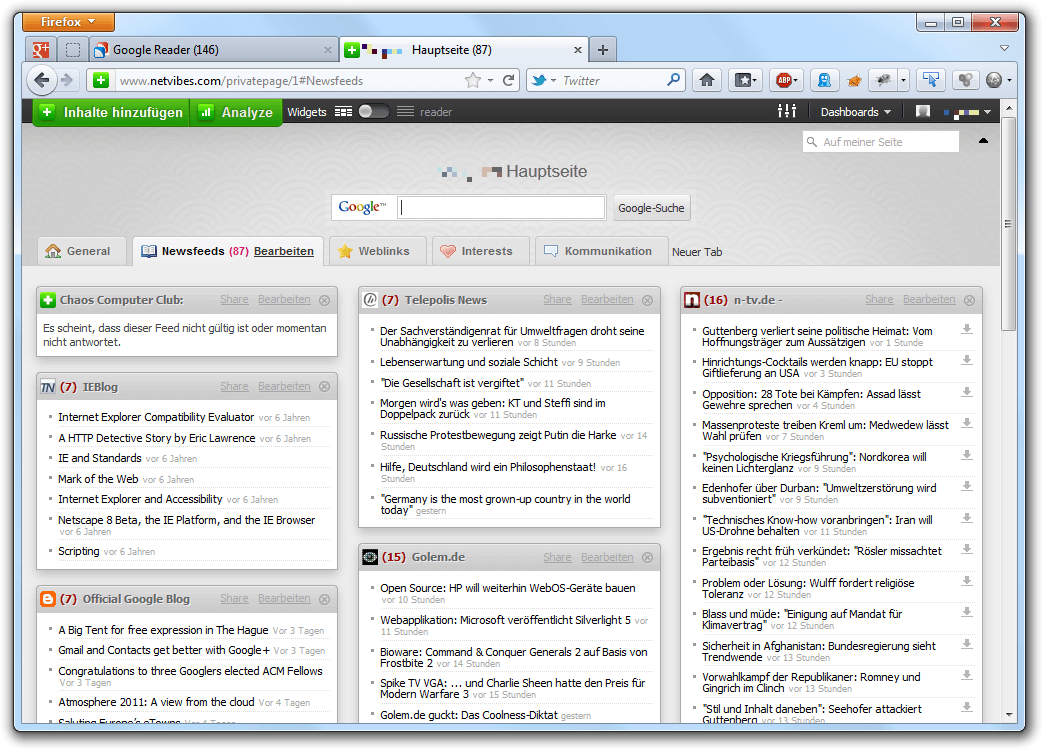Open the address bar history dropdown arrow
The image size is (1044, 751).
click(491, 81)
